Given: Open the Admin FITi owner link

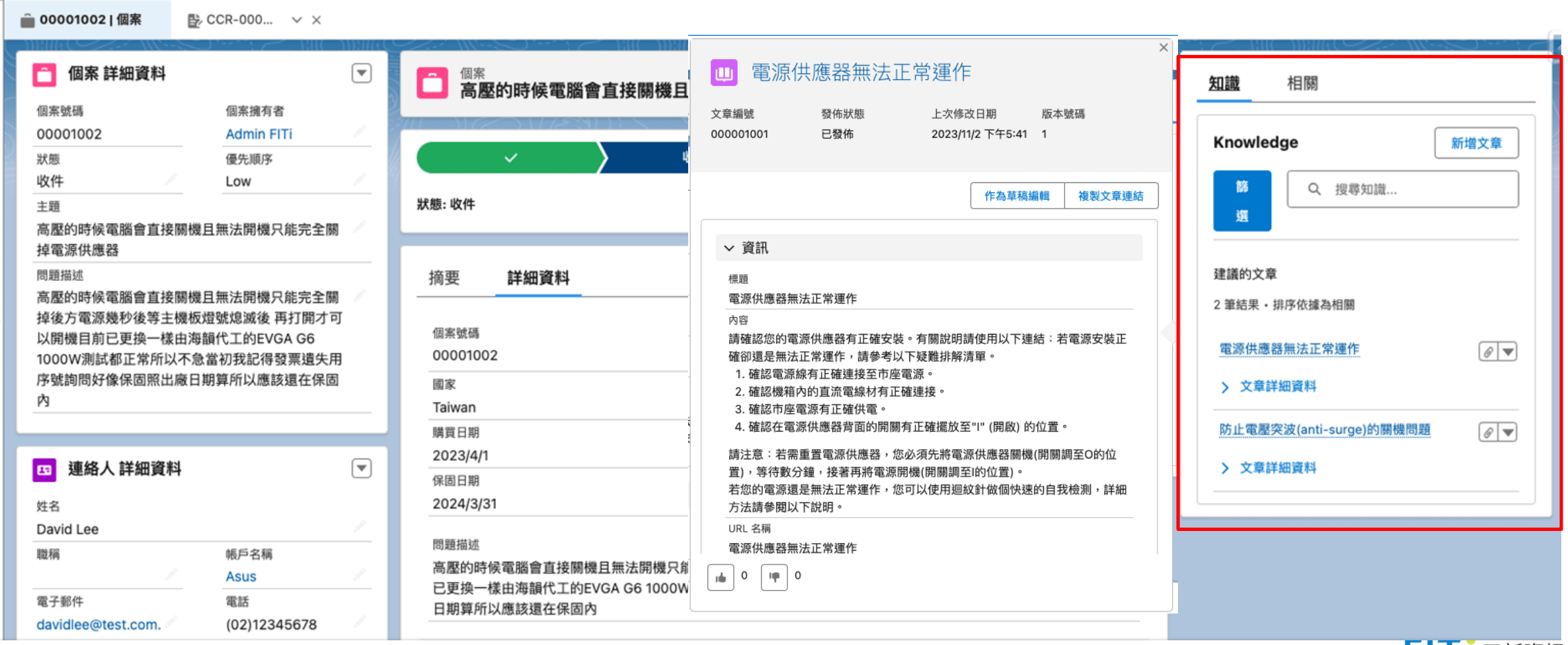Looking at the screenshot, I should click(x=259, y=133).
